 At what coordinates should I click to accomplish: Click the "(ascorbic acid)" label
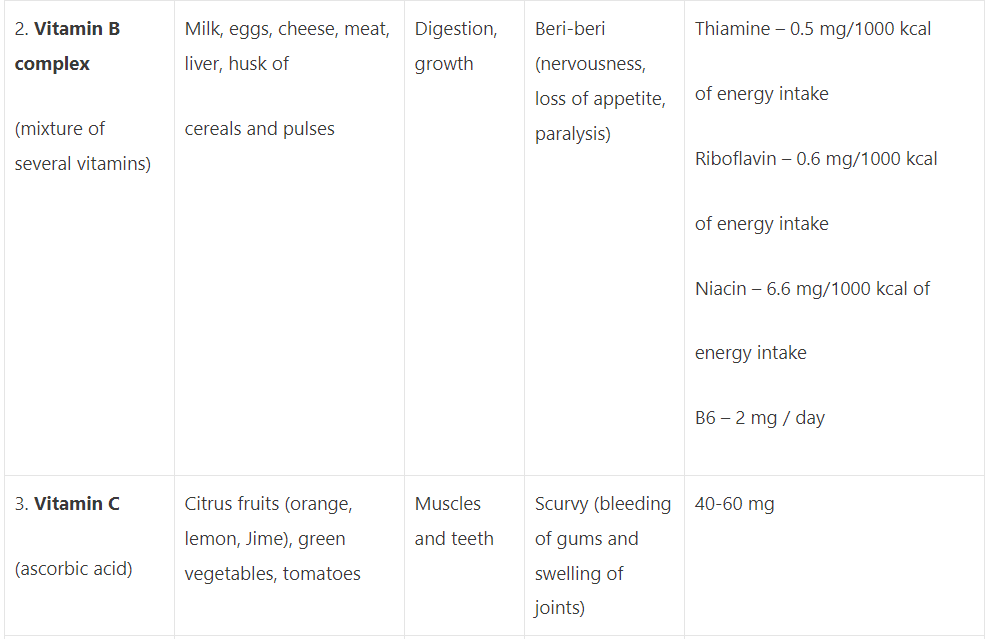click(73, 569)
